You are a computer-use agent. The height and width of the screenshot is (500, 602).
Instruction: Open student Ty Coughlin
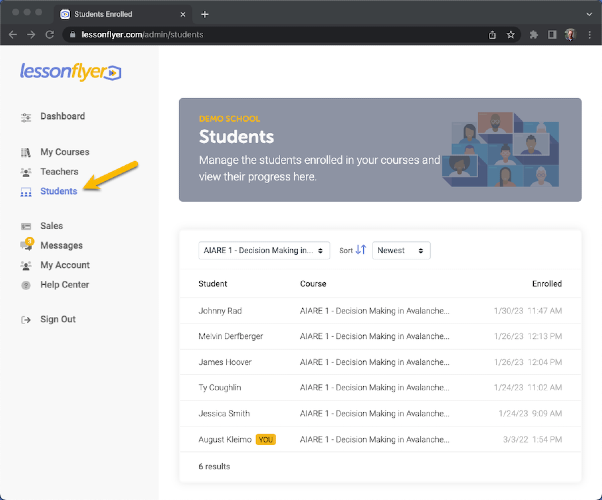pos(220,387)
